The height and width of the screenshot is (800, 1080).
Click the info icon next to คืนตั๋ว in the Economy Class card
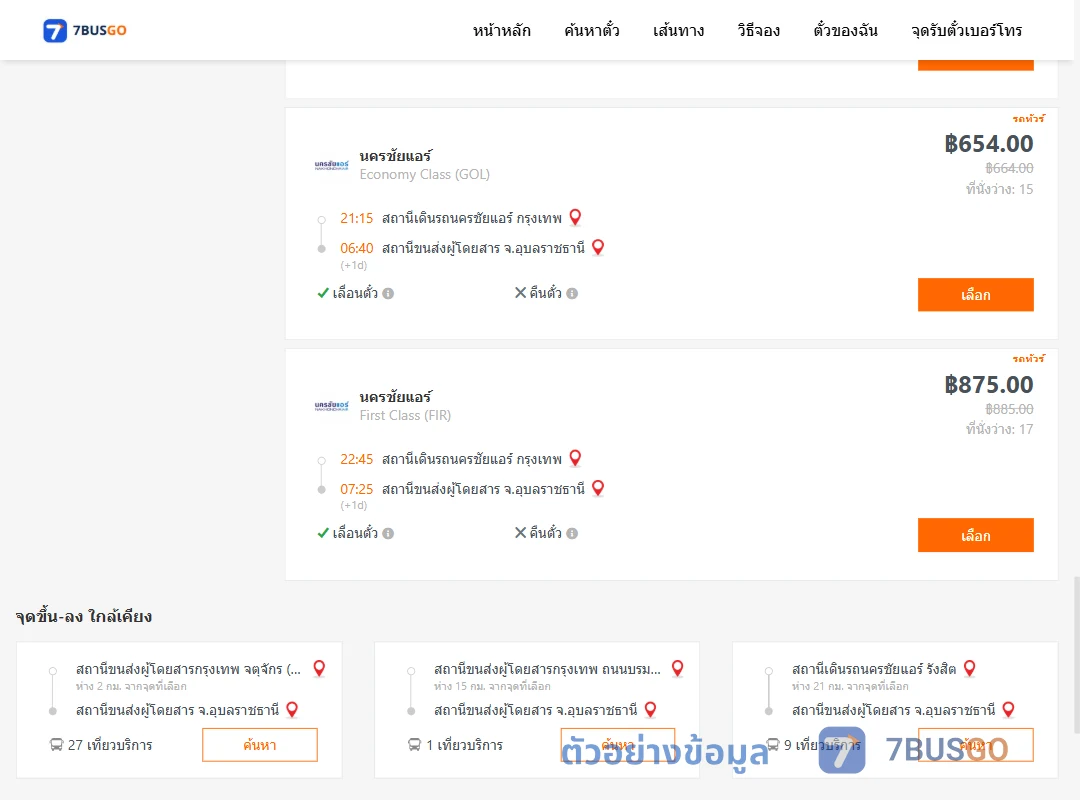point(572,294)
